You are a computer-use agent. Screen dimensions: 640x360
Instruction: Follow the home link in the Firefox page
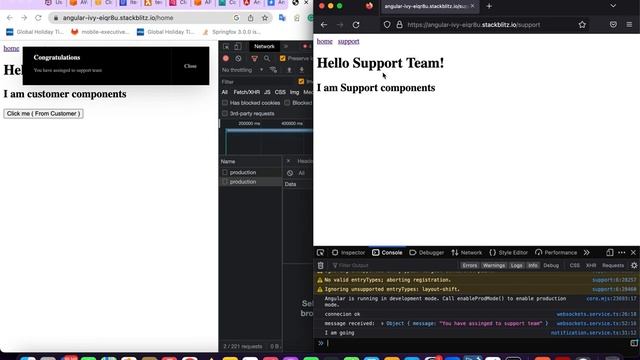(324, 41)
